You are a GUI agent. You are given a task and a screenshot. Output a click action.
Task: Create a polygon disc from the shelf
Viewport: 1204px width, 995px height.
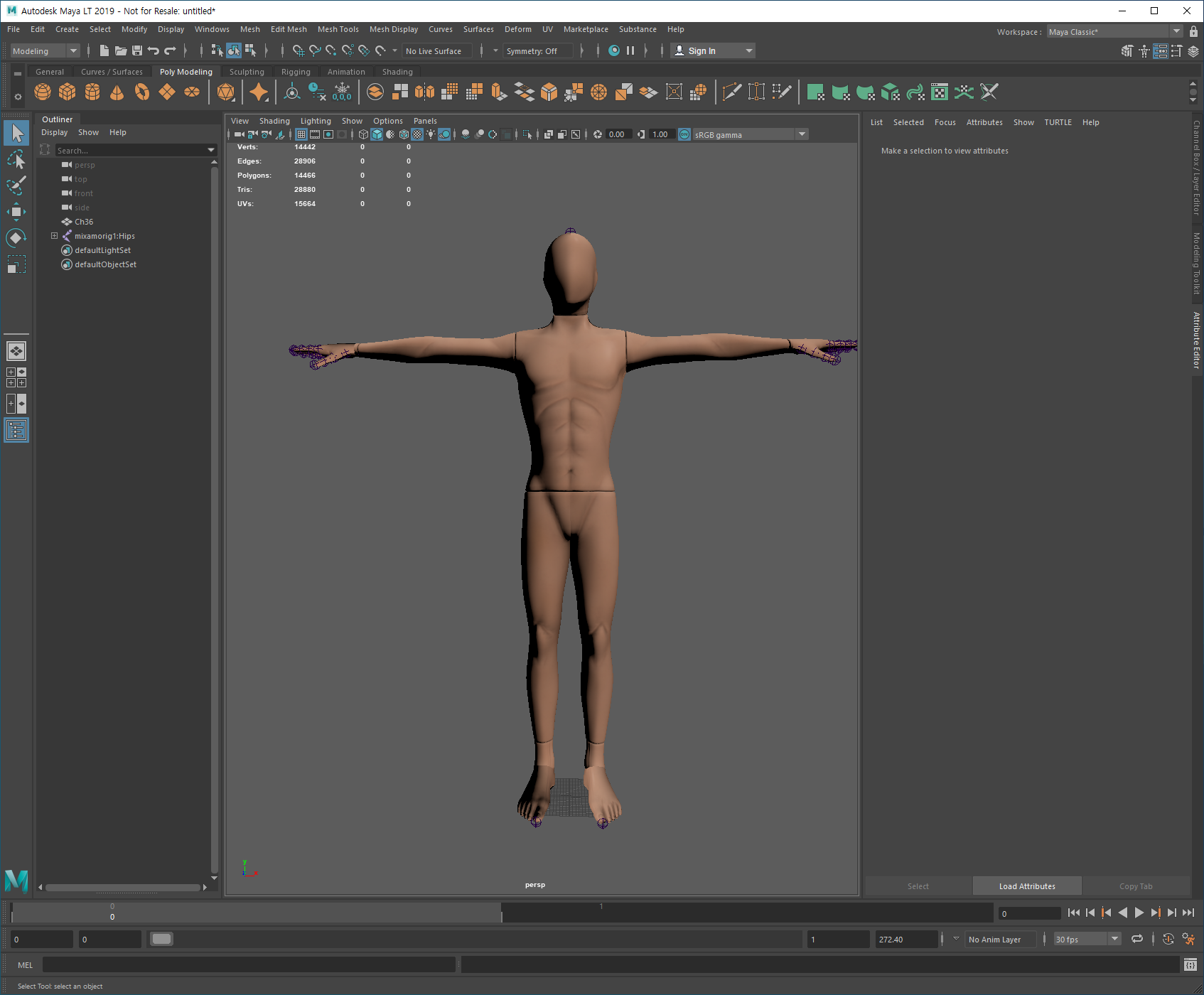192,92
